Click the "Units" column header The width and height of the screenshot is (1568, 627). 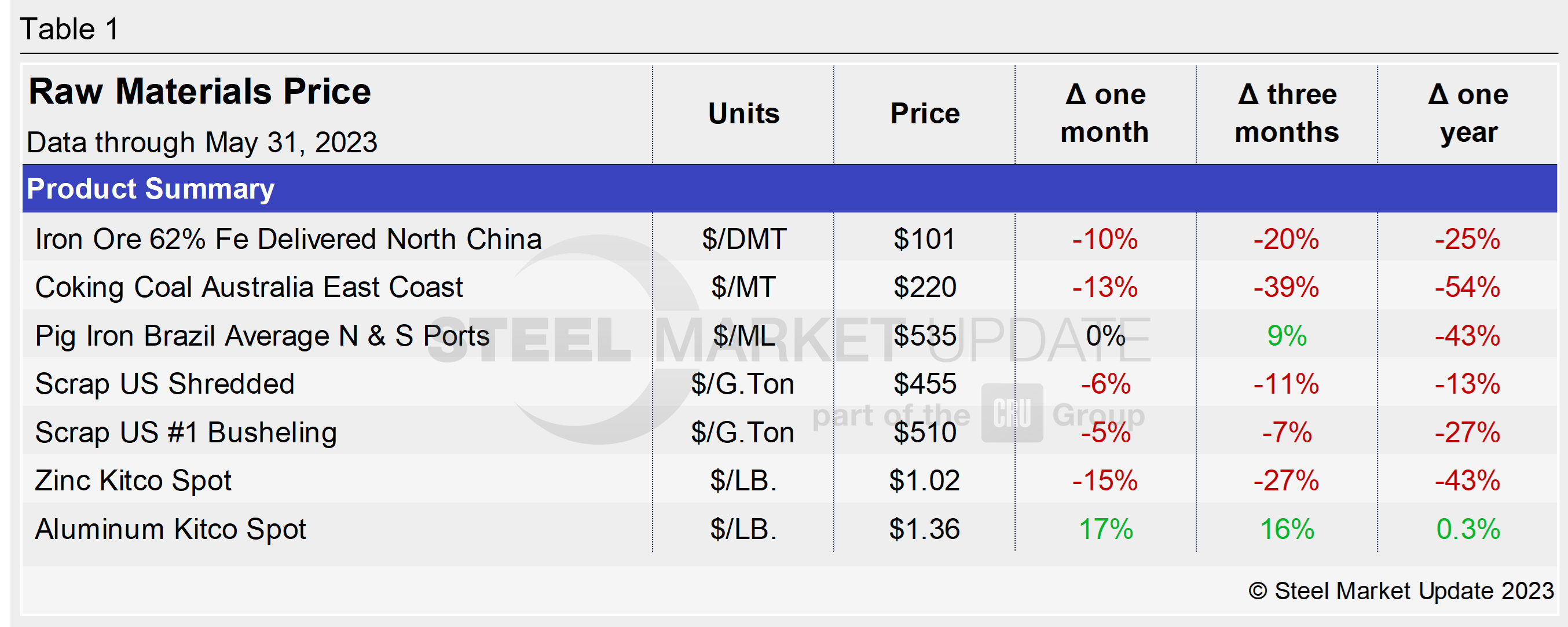click(x=743, y=114)
